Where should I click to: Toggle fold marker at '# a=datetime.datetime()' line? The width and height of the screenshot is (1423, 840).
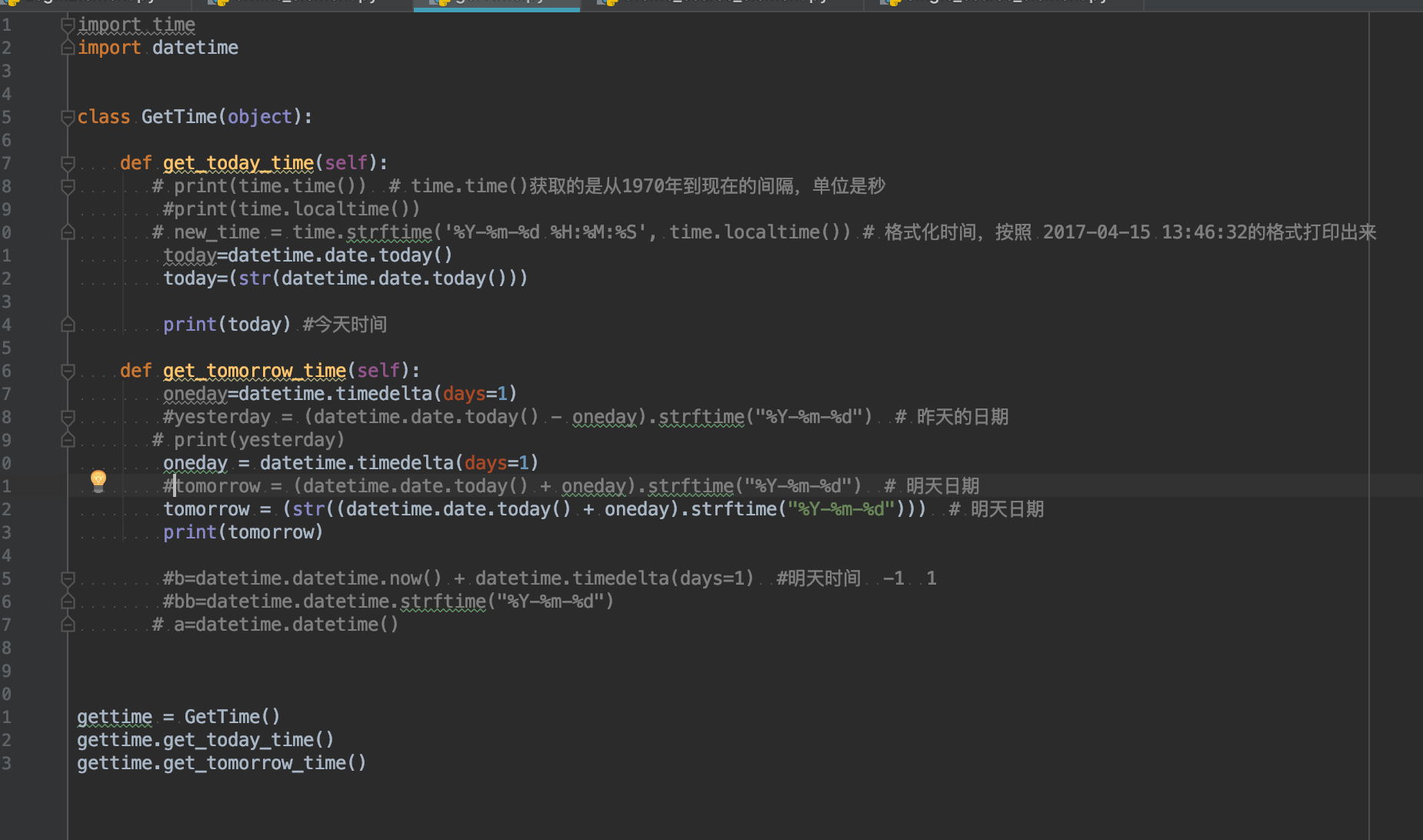point(68,625)
